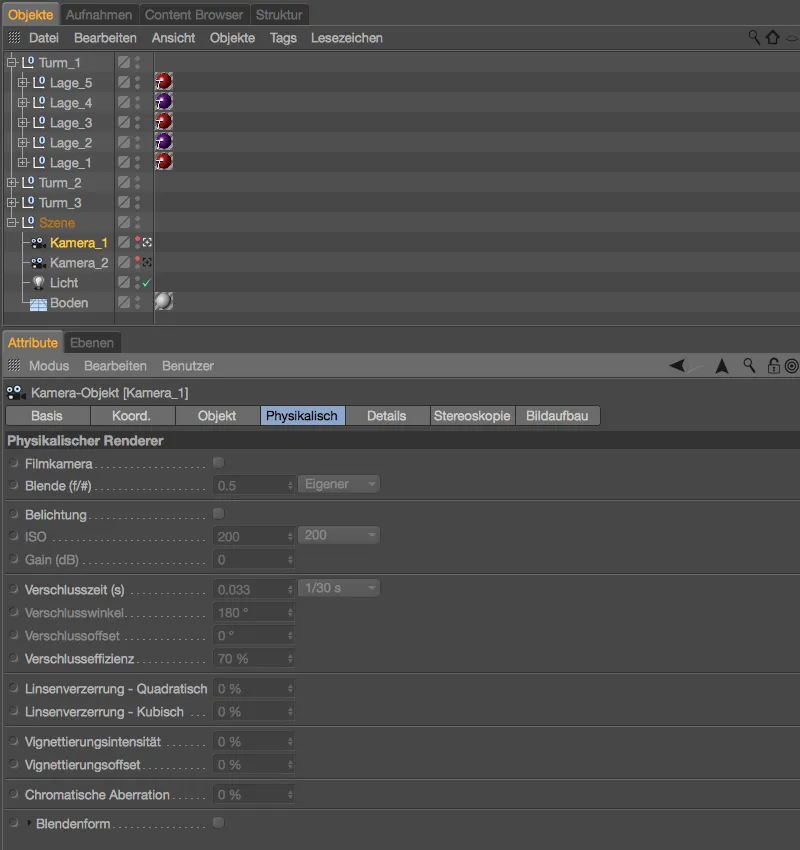Click the Kamera_2 protection tag icon
The image size is (800, 850).
tap(147, 263)
